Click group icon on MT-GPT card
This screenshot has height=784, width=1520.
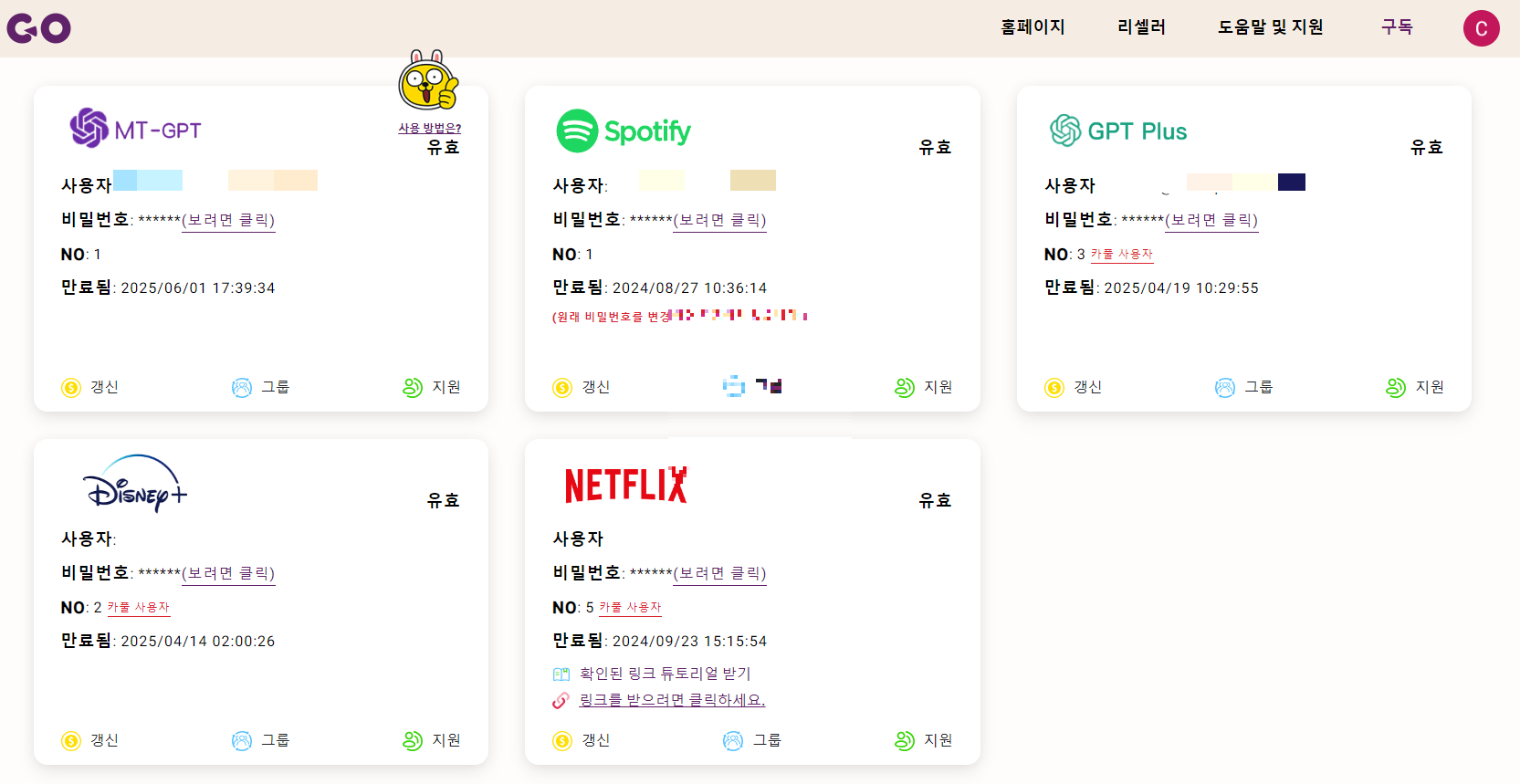pyautogui.click(x=241, y=388)
